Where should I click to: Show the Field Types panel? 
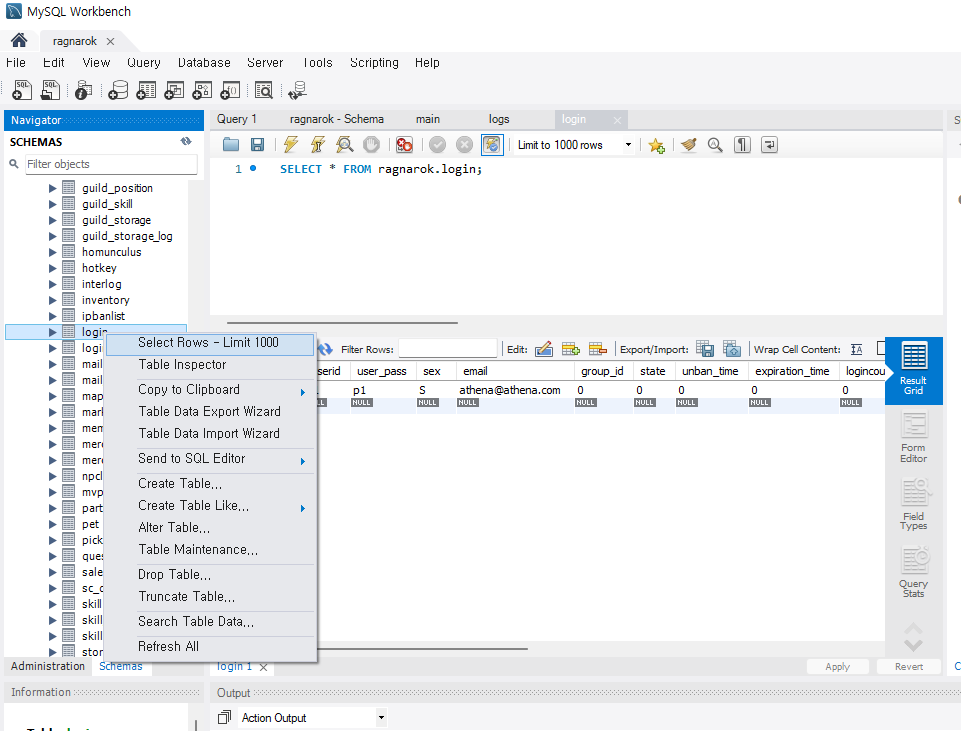[913, 504]
